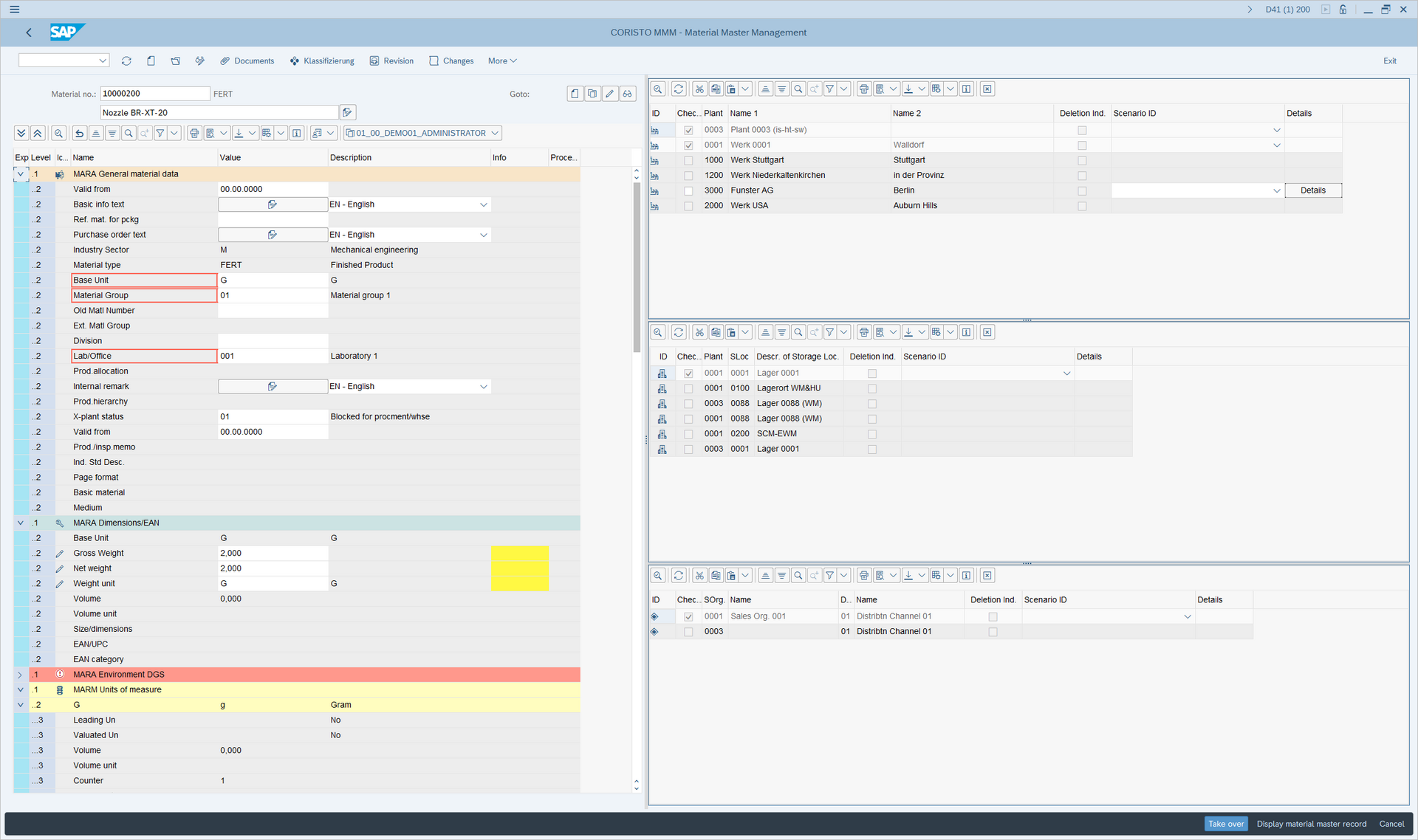Close the plant grid with its X icon
The width and height of the screenshot is (1418, 840).
pyautogui.click(x=987, y=89)
